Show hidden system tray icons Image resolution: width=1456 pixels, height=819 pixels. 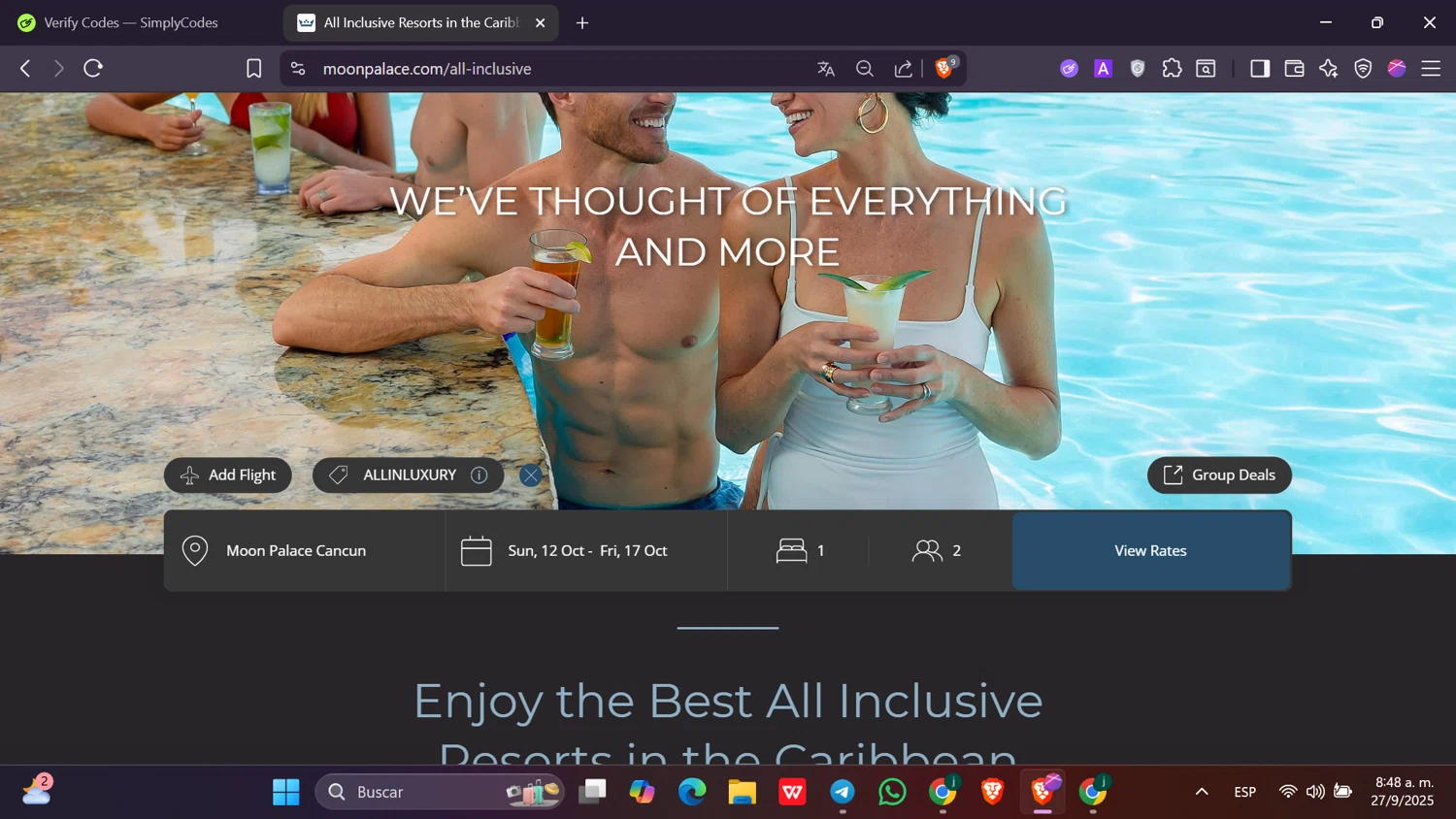[1202, 792]
